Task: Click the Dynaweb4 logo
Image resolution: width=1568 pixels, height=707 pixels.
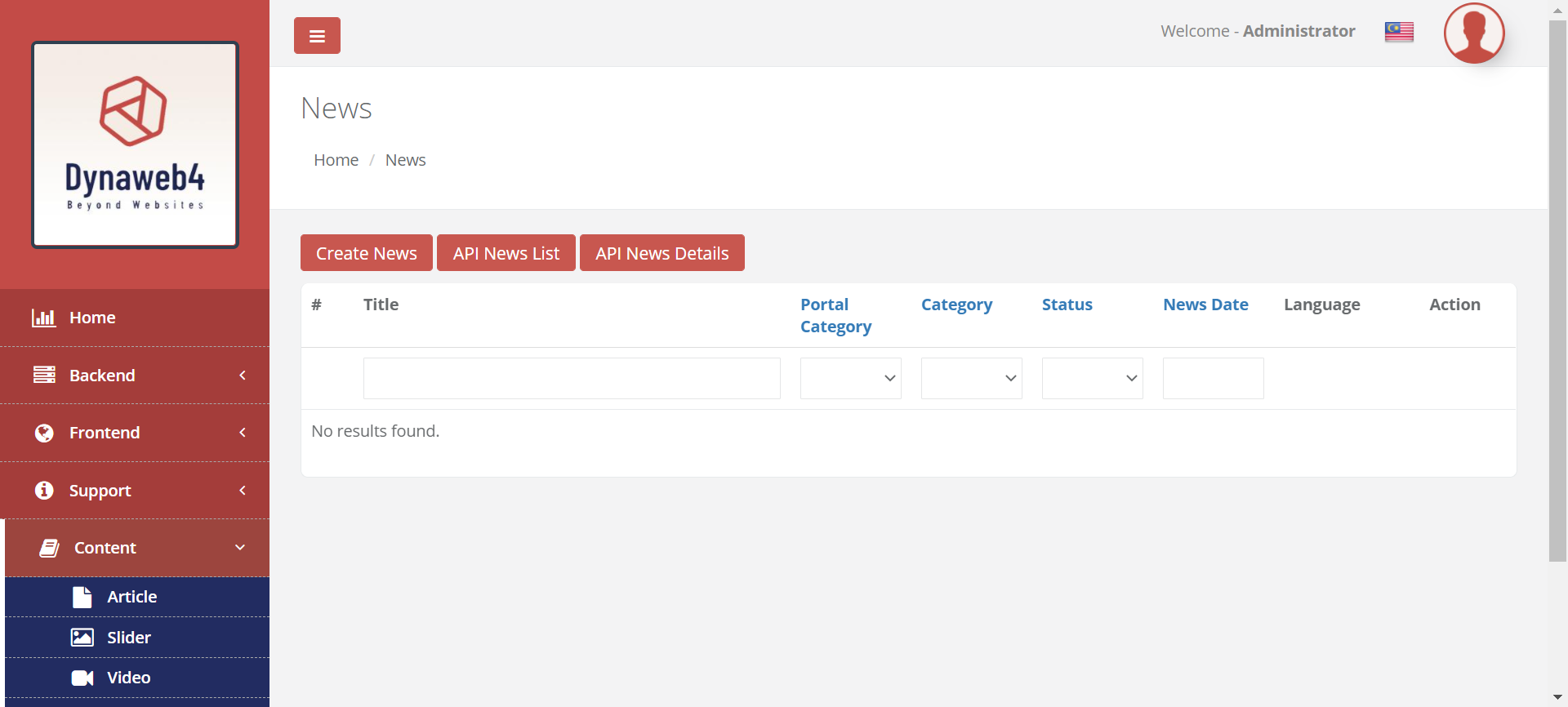Action: pyautogui.click(x=135, y=145)
